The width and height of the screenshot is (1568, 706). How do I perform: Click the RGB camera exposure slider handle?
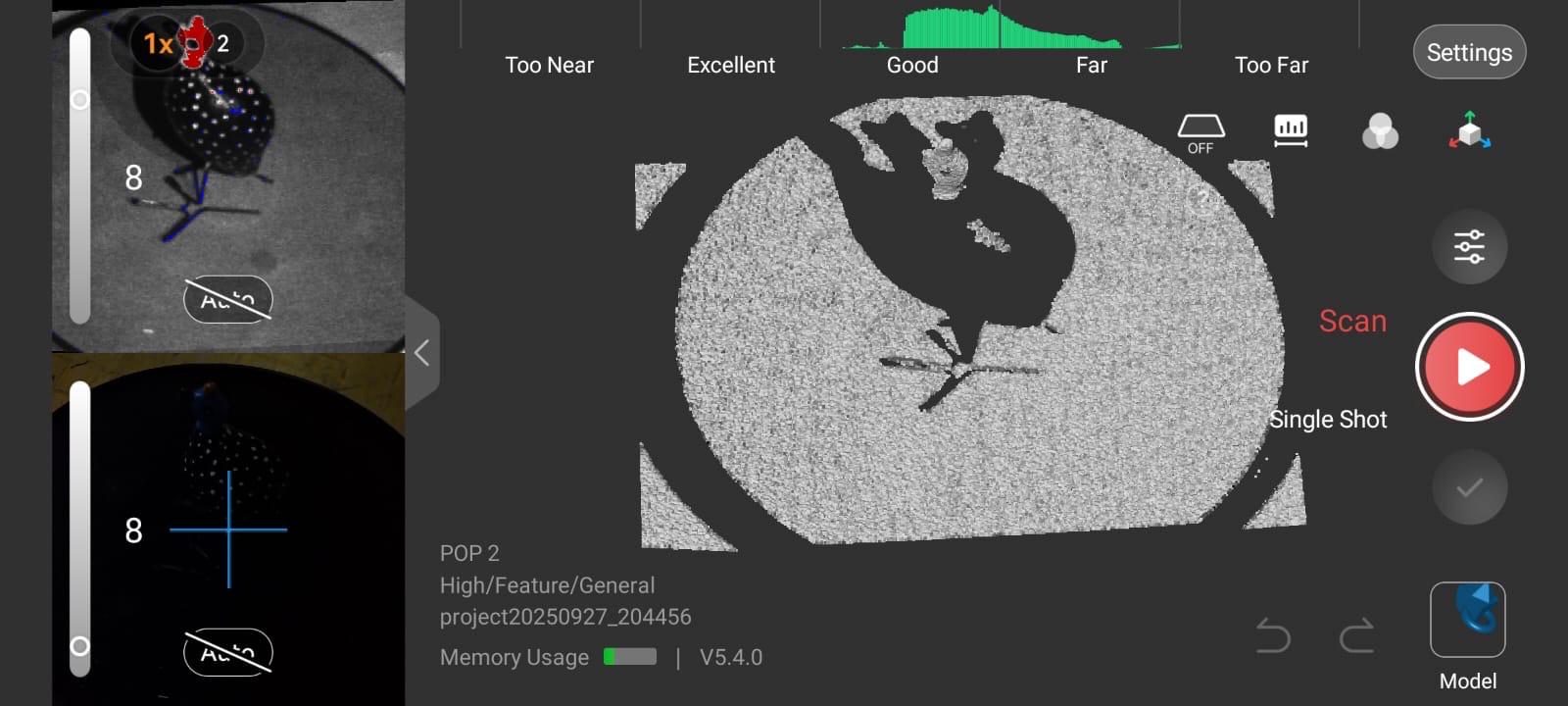(80, 646)
